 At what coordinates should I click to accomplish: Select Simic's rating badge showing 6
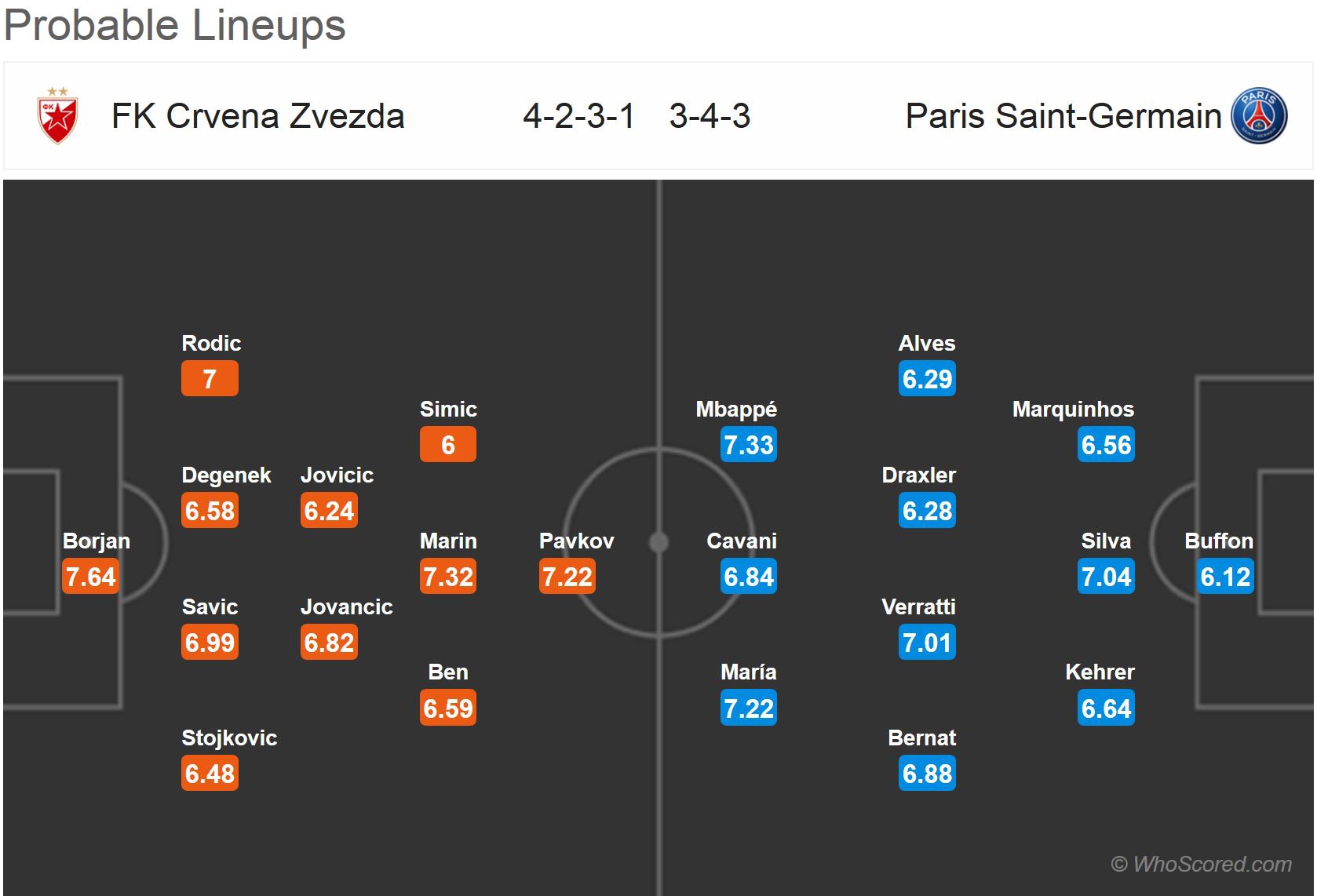click(448, 445)
